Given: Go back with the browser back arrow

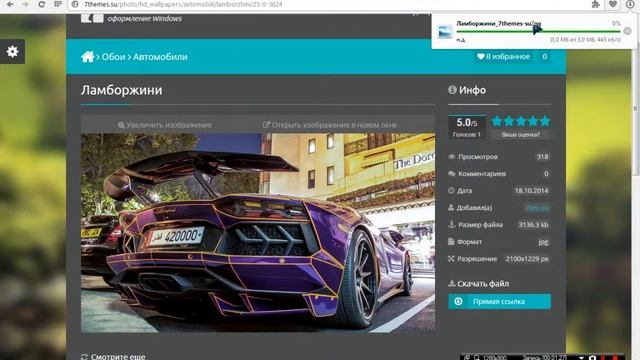Looking at the screenshot, I should click(x=10, y=4).
